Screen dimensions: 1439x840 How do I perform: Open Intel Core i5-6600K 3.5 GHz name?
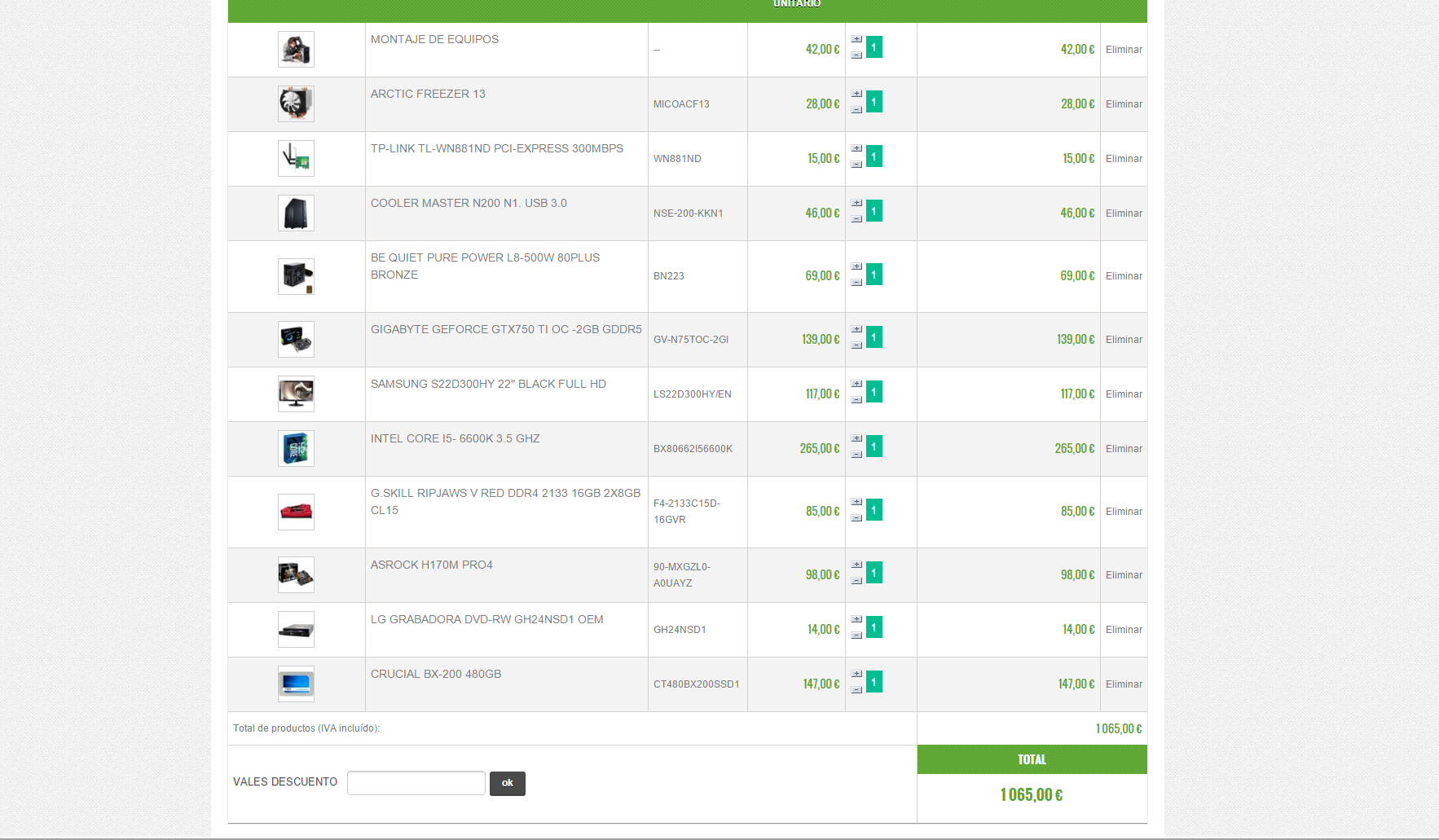click(x=455, y=438)
